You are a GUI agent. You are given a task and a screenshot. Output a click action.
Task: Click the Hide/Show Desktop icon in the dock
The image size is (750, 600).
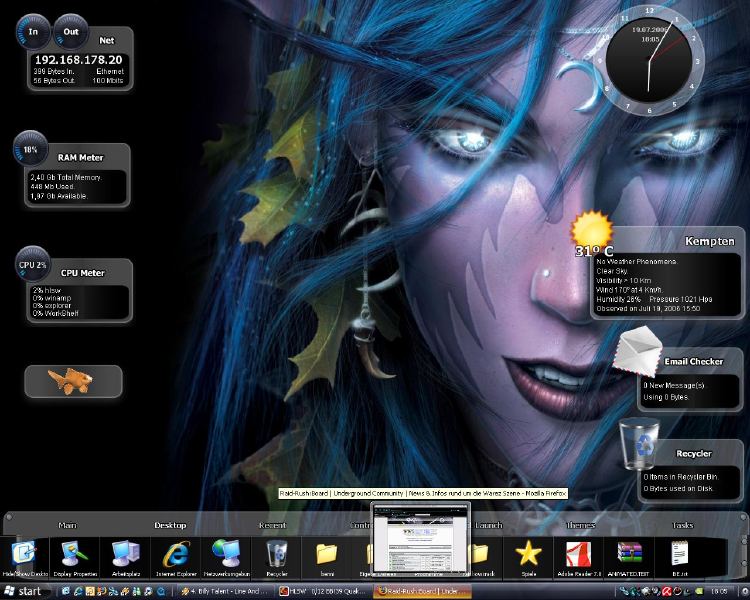click(x=24, y=554)
